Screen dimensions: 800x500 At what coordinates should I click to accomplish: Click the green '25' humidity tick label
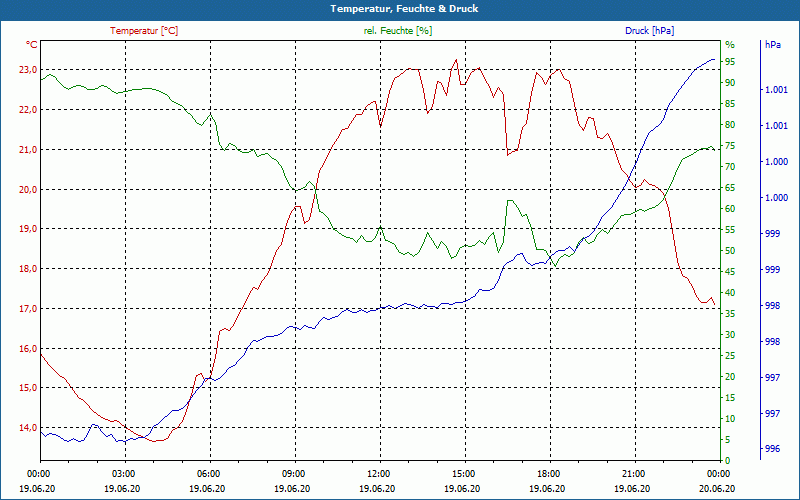[730, 356]
